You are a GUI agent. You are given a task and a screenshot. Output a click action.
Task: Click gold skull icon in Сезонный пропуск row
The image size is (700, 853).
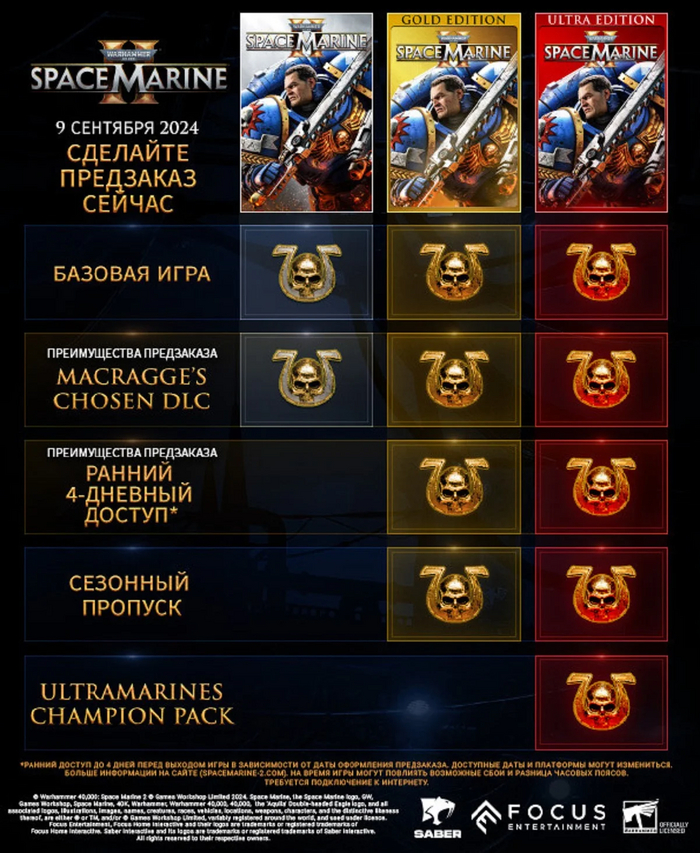point(454,594)
